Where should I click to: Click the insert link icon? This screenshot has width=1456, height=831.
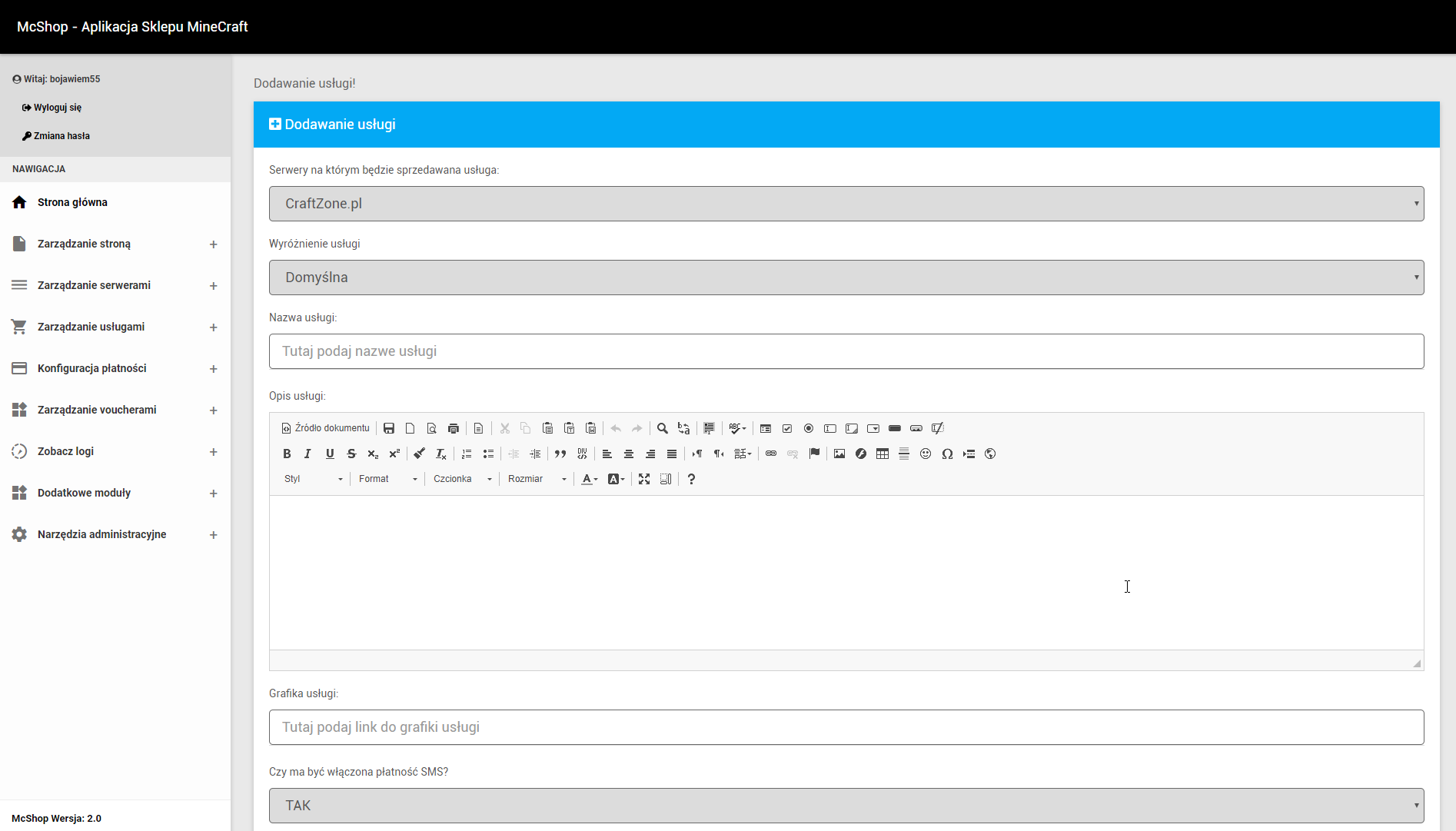click(771, 454)
